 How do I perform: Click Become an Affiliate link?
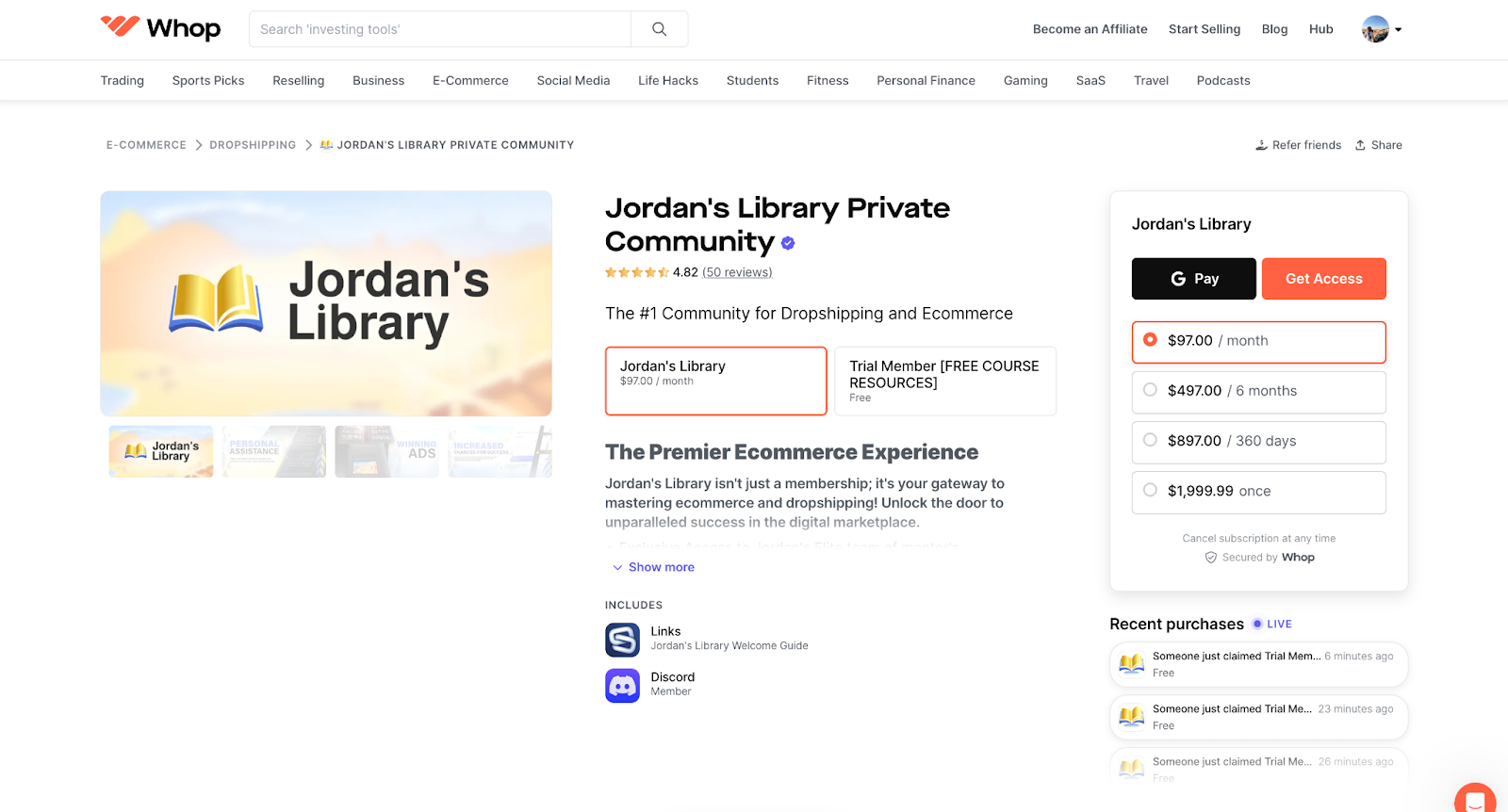tap(1090, 29)
